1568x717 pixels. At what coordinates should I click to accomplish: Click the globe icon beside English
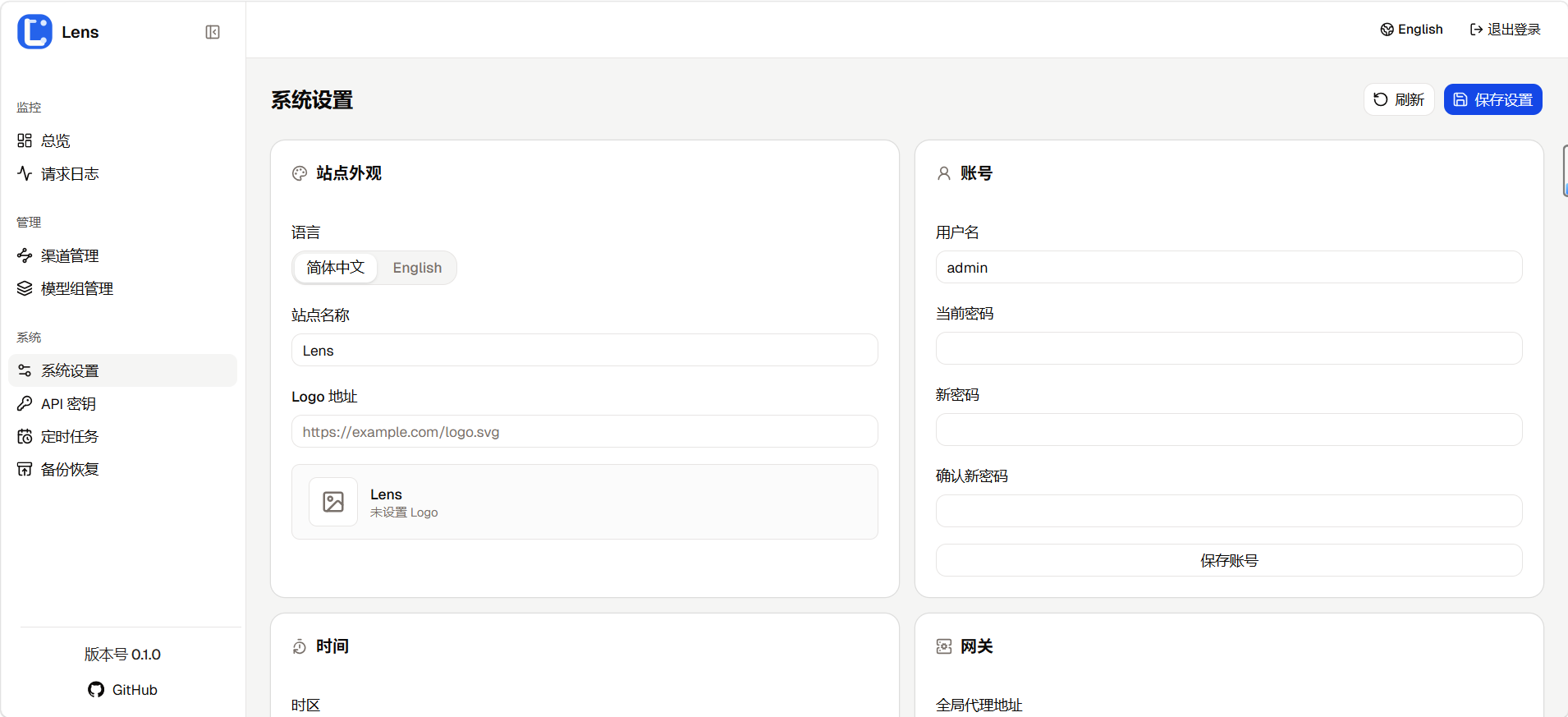click(x=1387, y=30)
